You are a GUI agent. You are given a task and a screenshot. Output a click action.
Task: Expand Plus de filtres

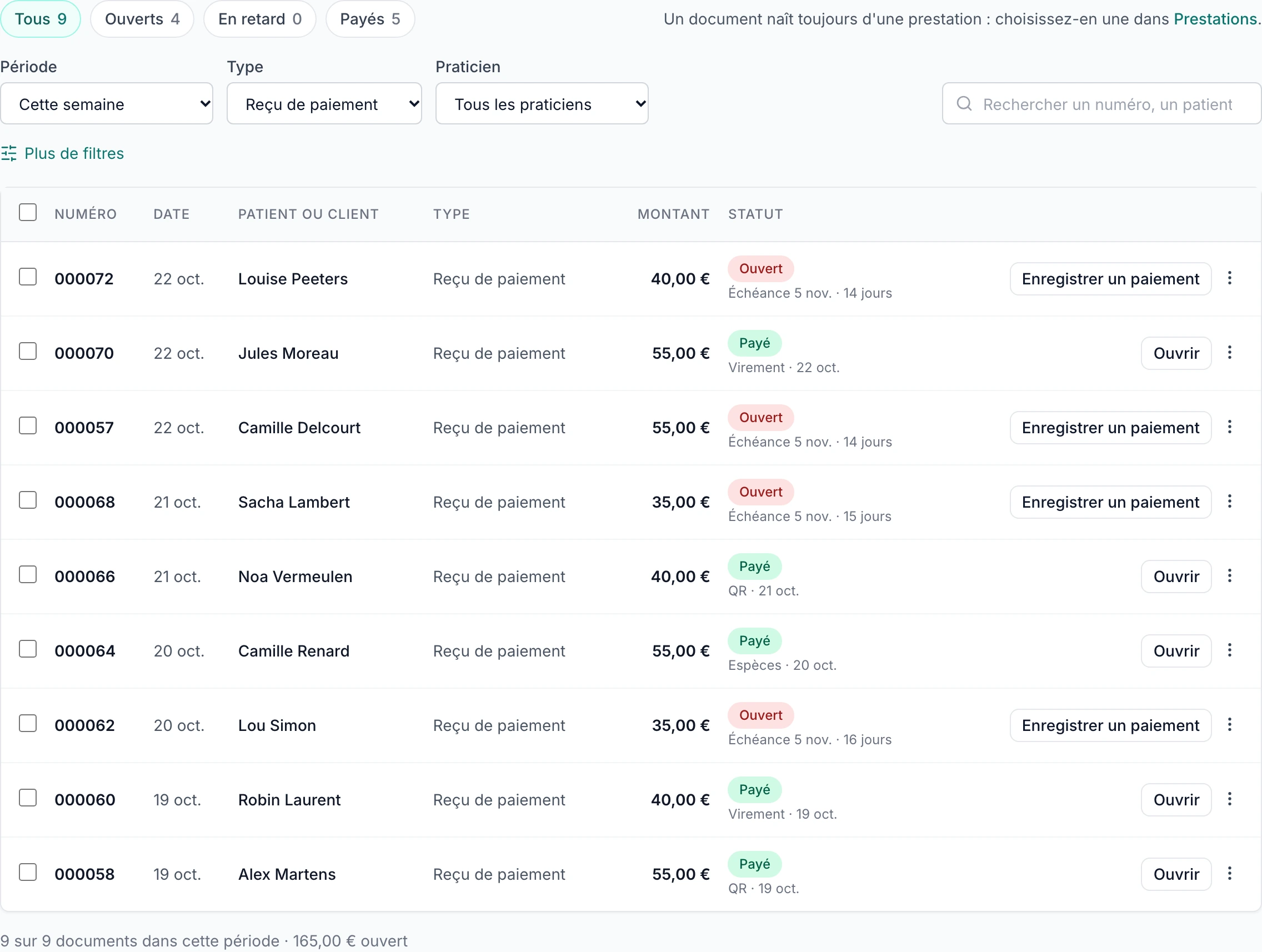[63, 153]
